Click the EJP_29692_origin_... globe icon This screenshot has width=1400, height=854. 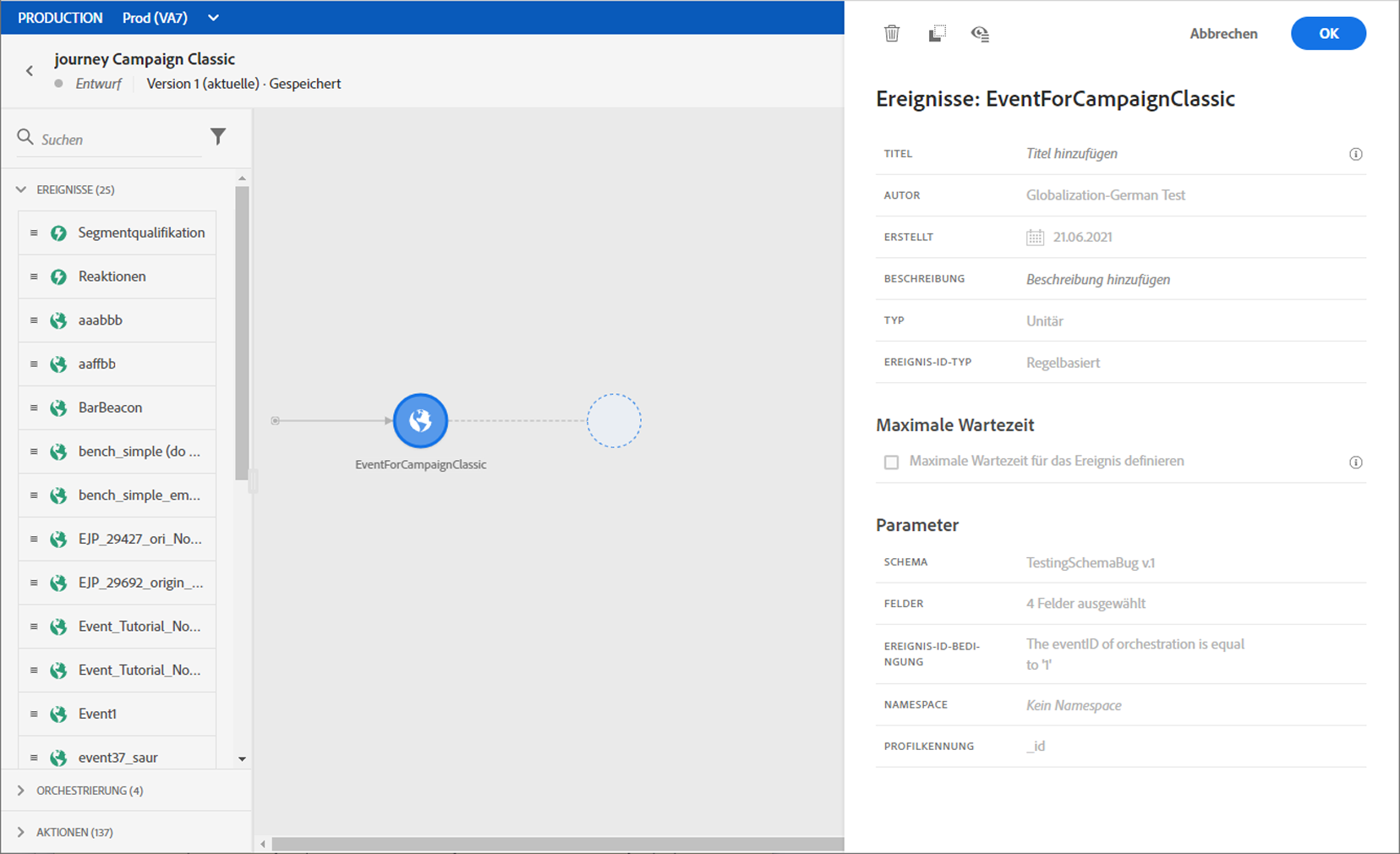point(58,583)
